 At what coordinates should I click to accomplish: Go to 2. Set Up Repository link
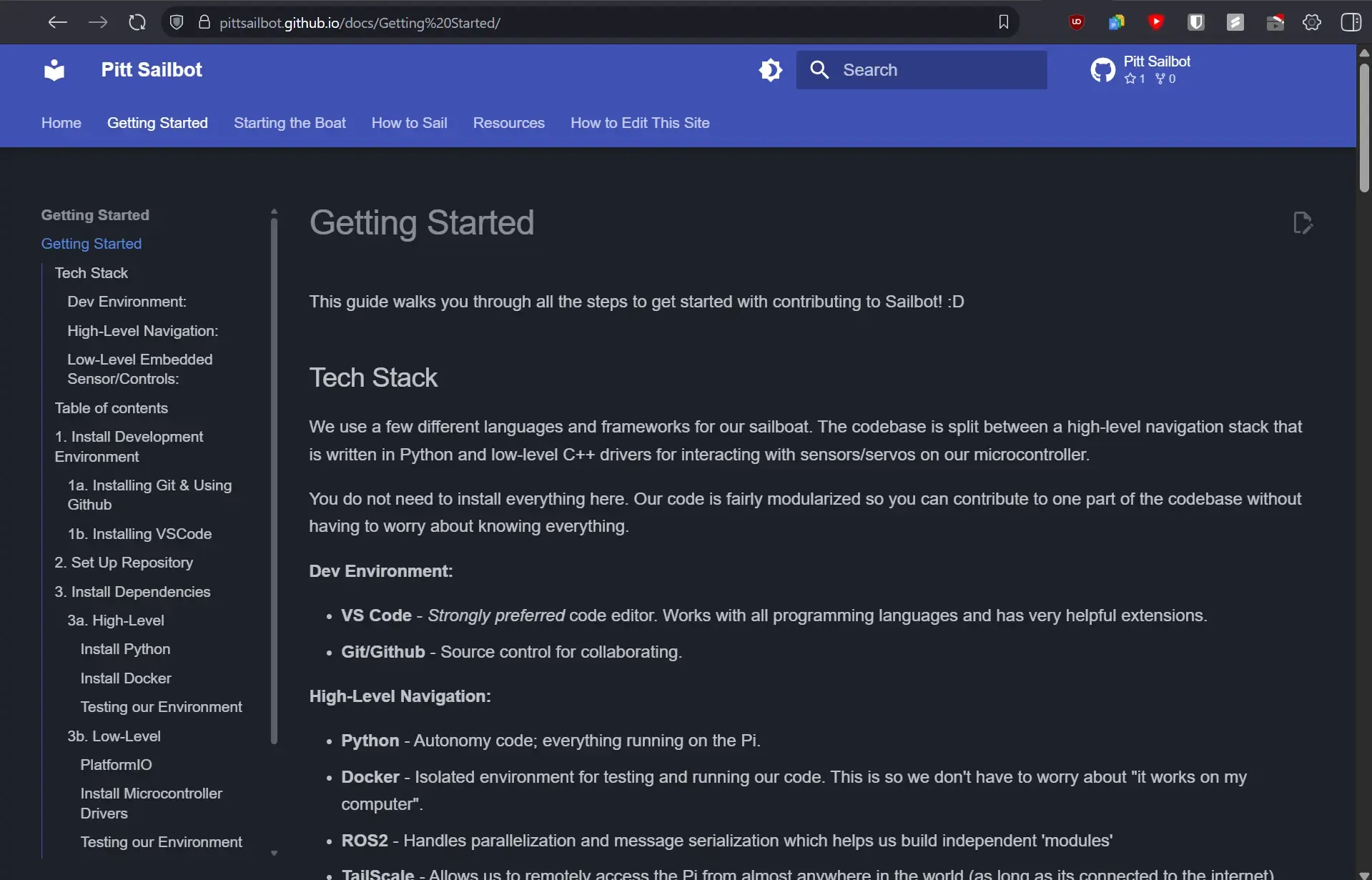[124, 563]
